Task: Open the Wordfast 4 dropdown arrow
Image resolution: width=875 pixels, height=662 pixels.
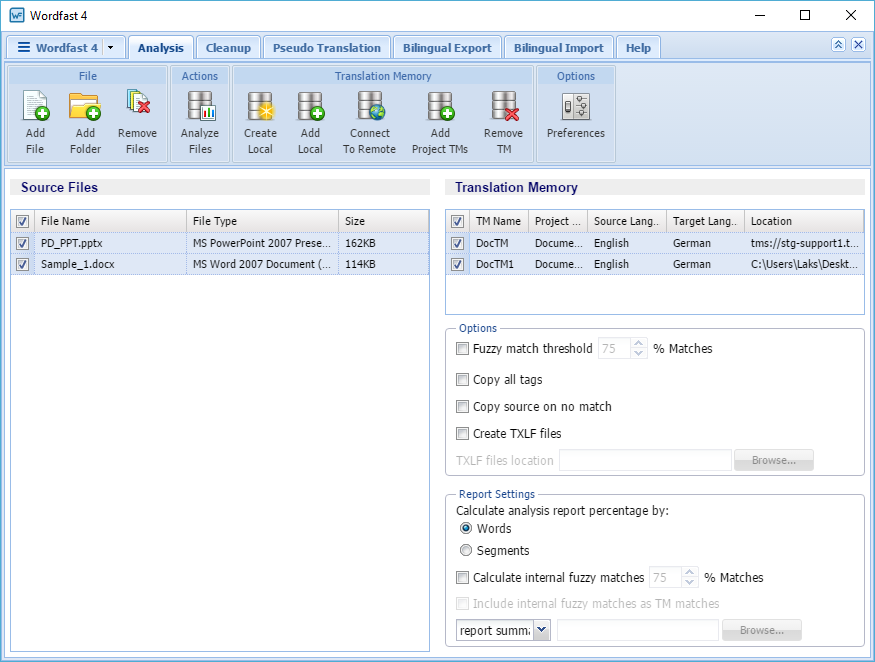Action: pos(110,47)
